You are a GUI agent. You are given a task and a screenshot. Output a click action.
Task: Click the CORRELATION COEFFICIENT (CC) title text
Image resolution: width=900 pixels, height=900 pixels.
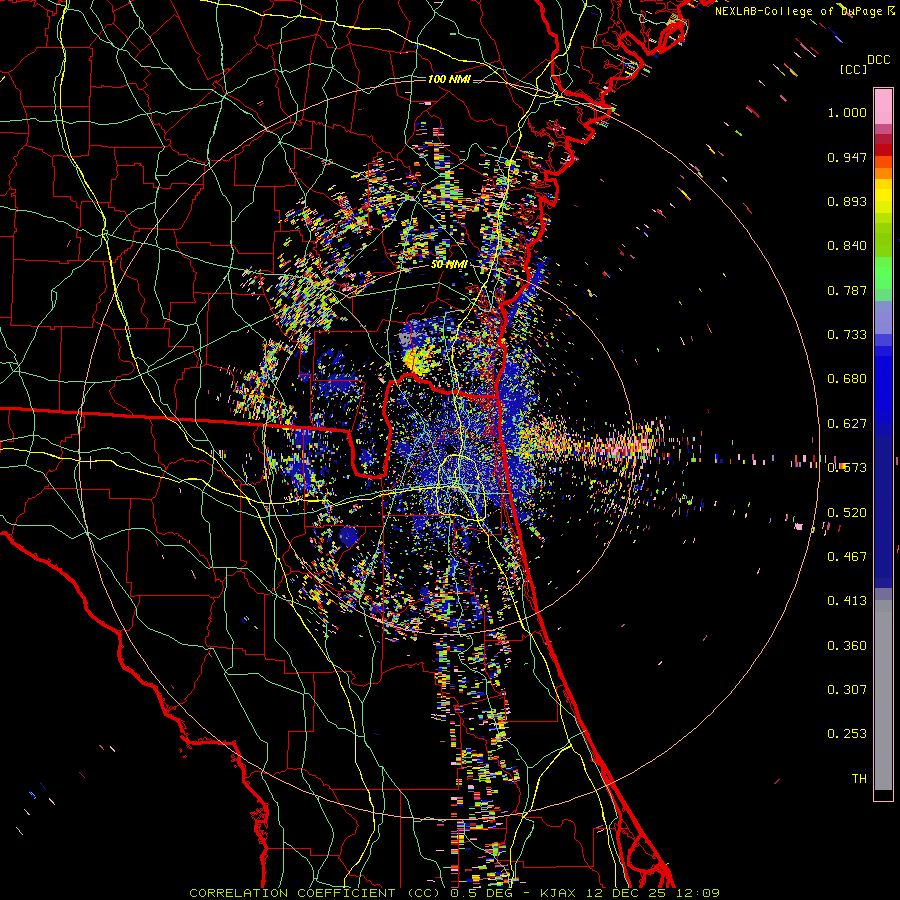(x=314, y=893)
